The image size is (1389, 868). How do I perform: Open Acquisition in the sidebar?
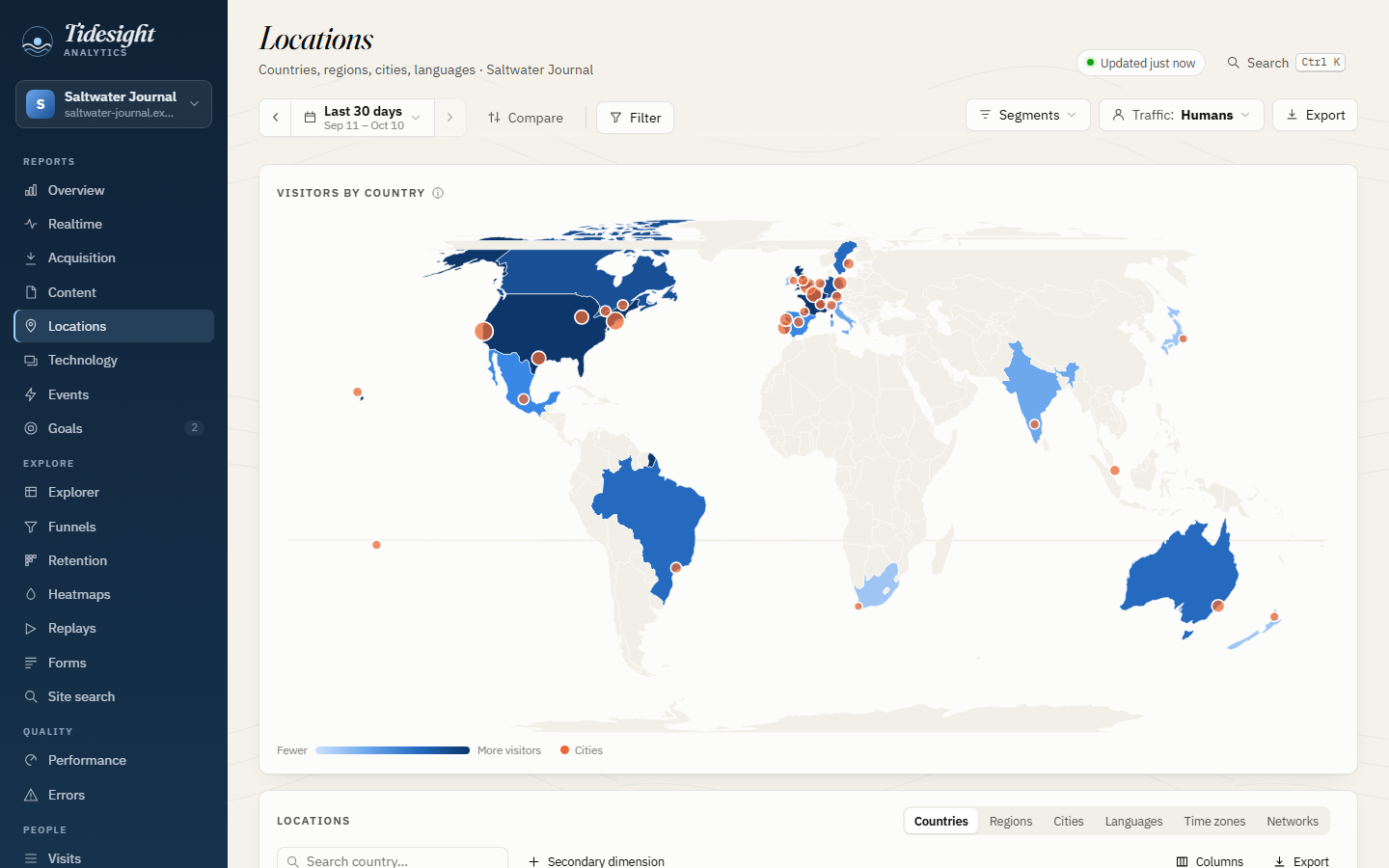pyautogui.click(x=114, y=258)
